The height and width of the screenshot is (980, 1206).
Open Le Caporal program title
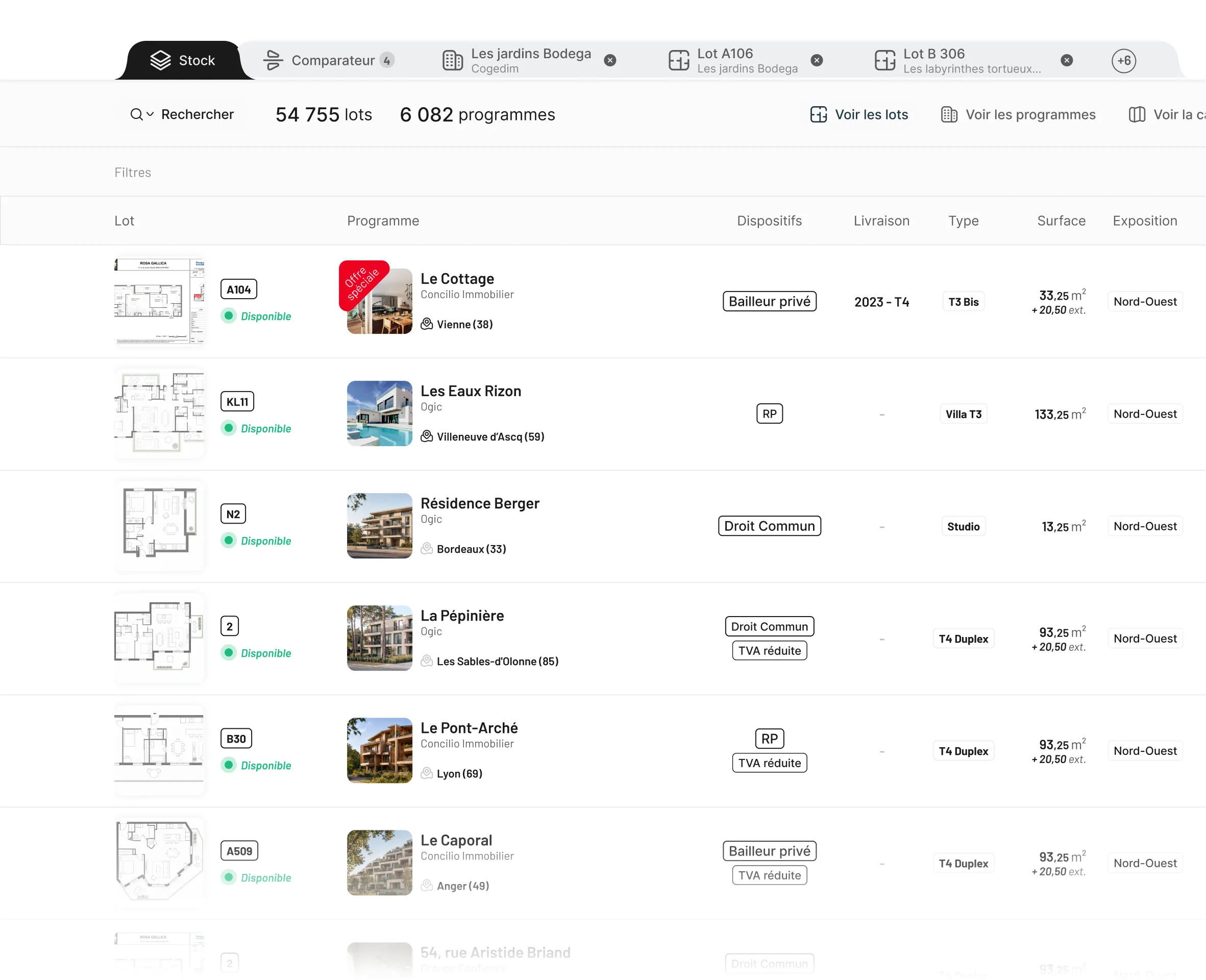[x=456, y=841]
